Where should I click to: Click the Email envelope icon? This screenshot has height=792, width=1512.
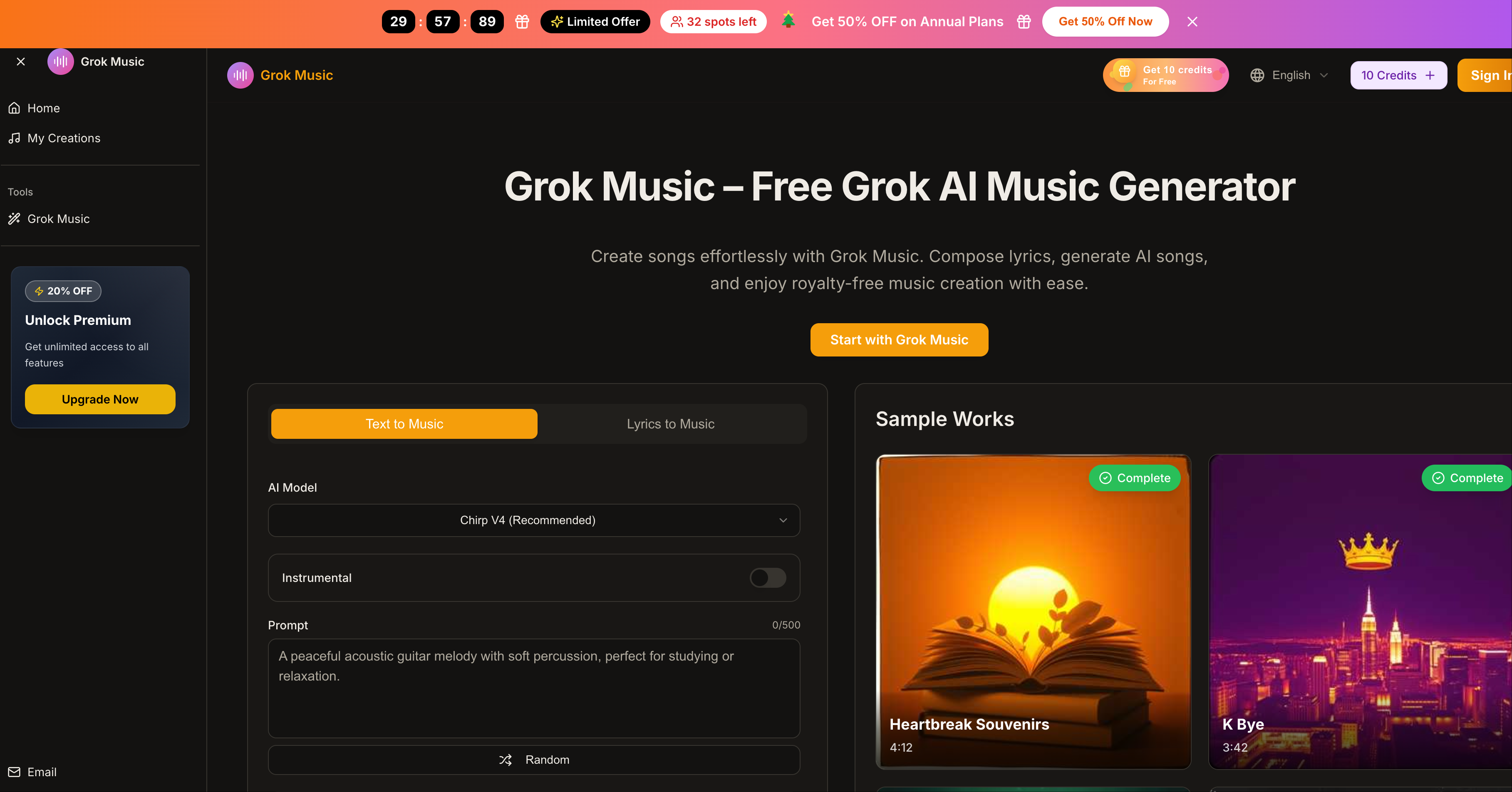tap(14, 772)
